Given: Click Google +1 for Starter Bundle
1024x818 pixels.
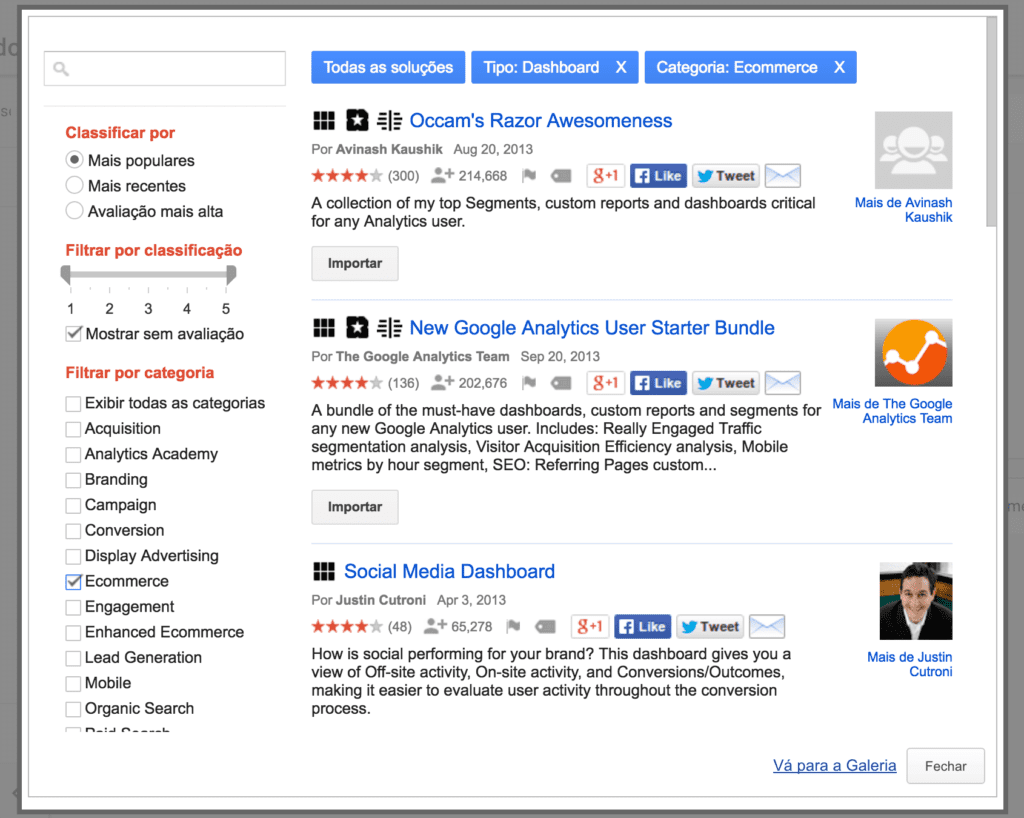Looking at the screenshot, I should coord(605,383).
